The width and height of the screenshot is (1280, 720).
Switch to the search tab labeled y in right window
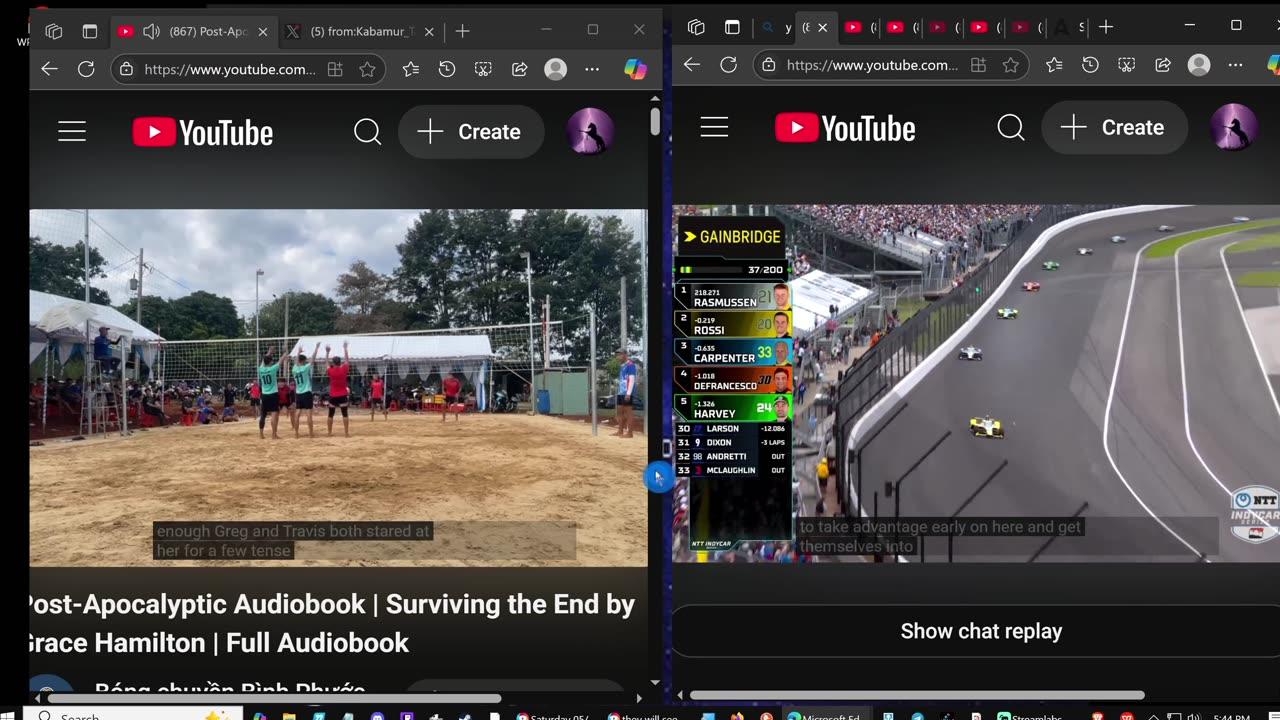coord(778,27)
